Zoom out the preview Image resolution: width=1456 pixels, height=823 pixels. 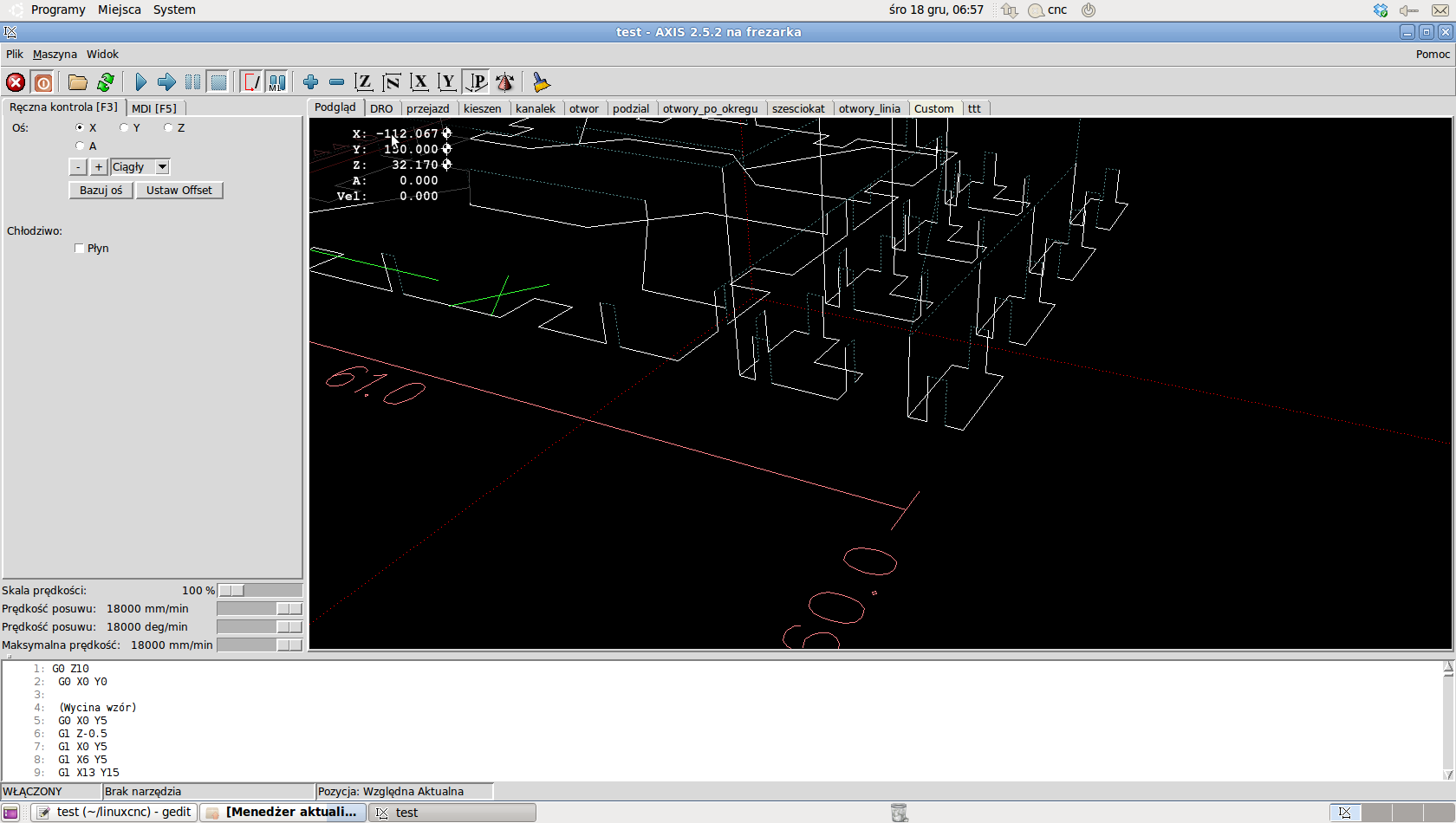click(336, 82)
